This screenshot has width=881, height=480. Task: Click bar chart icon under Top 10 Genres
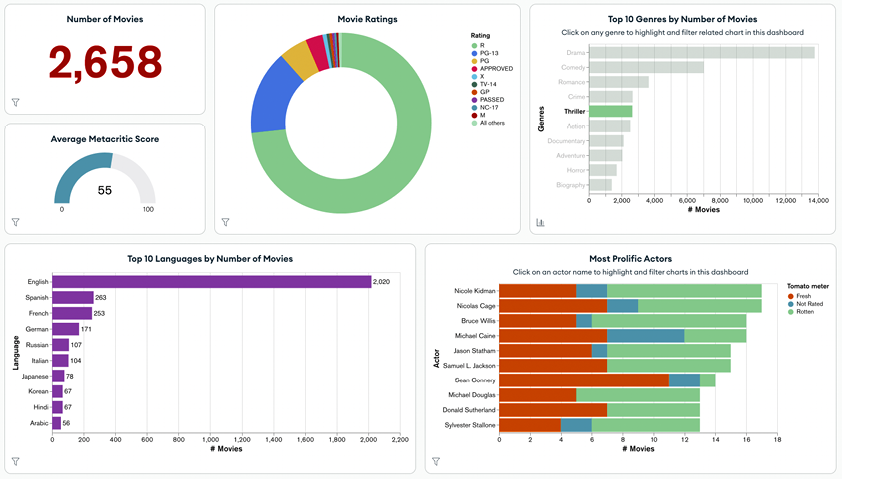(x=540, y=223)
